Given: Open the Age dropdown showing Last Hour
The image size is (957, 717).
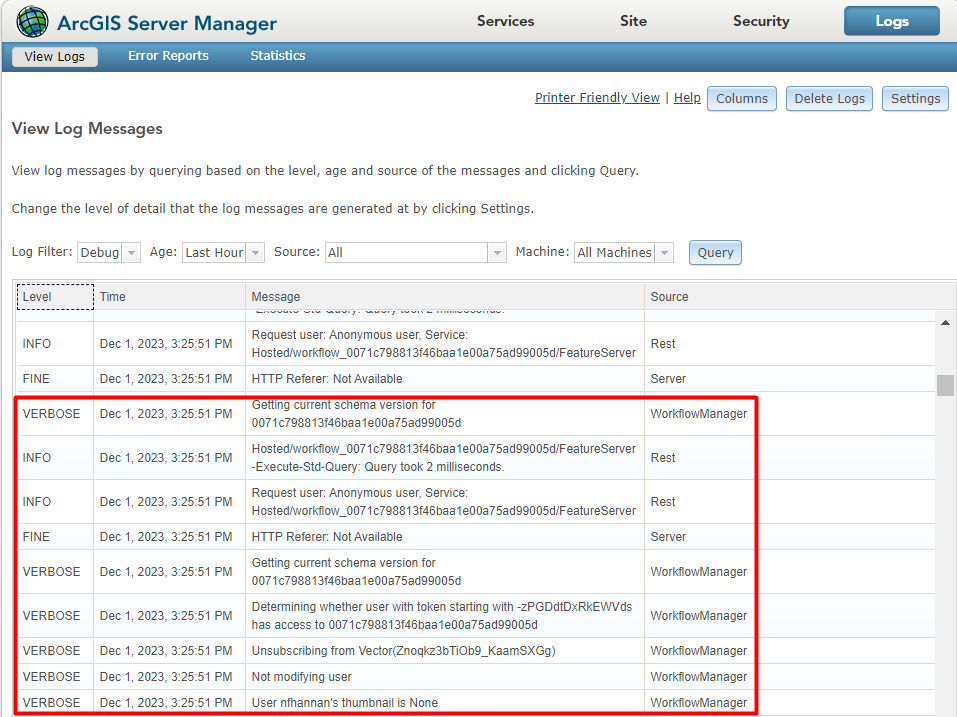Looking at the screenshot, I should [x=222, y=252].
